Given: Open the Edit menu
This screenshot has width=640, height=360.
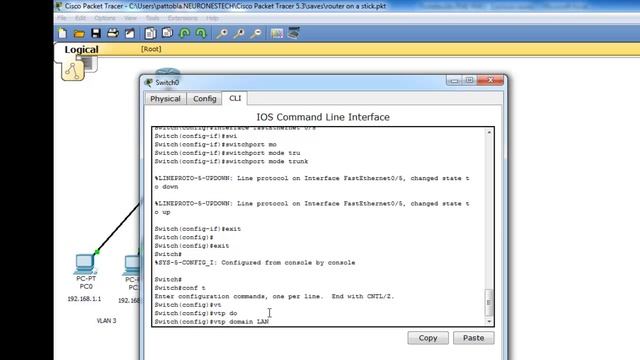Looking at the screenshot, I should tap(80, 18).
